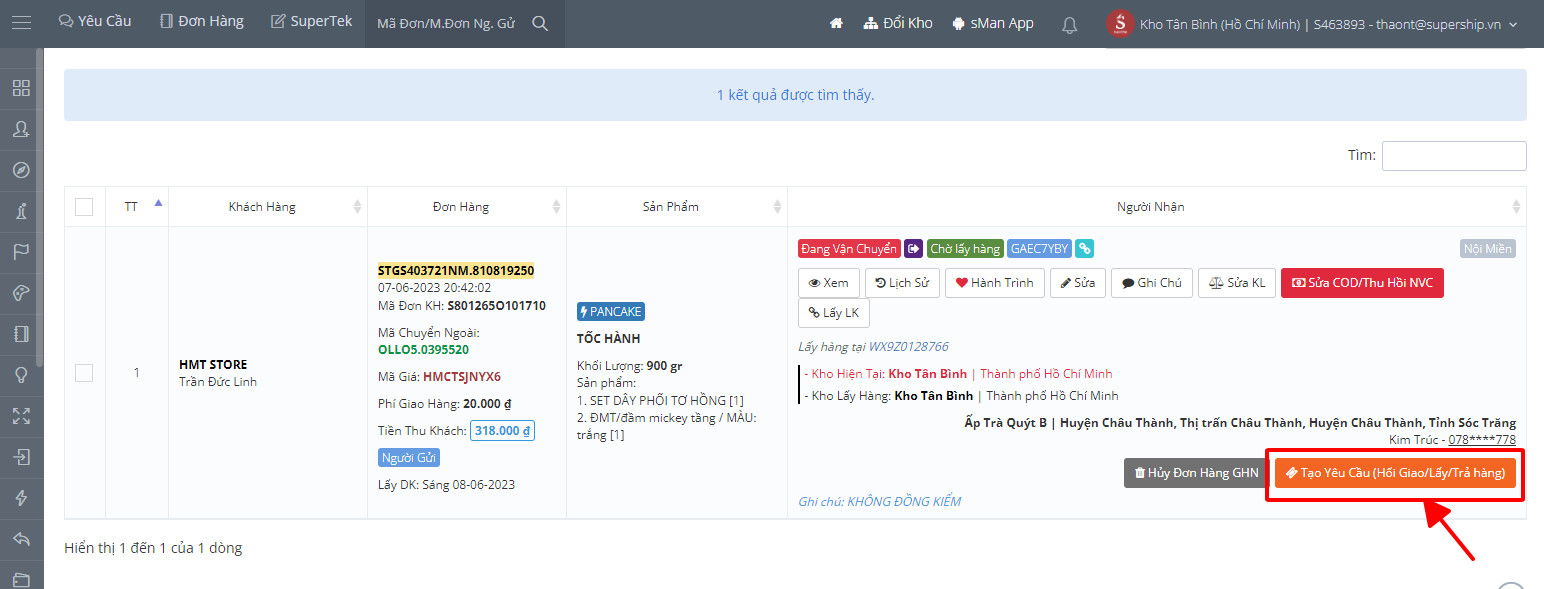Image resolution: width=1544 pixels, height=589 pixels.
Task: Go to the home icon in header
Action: (837, 23)
